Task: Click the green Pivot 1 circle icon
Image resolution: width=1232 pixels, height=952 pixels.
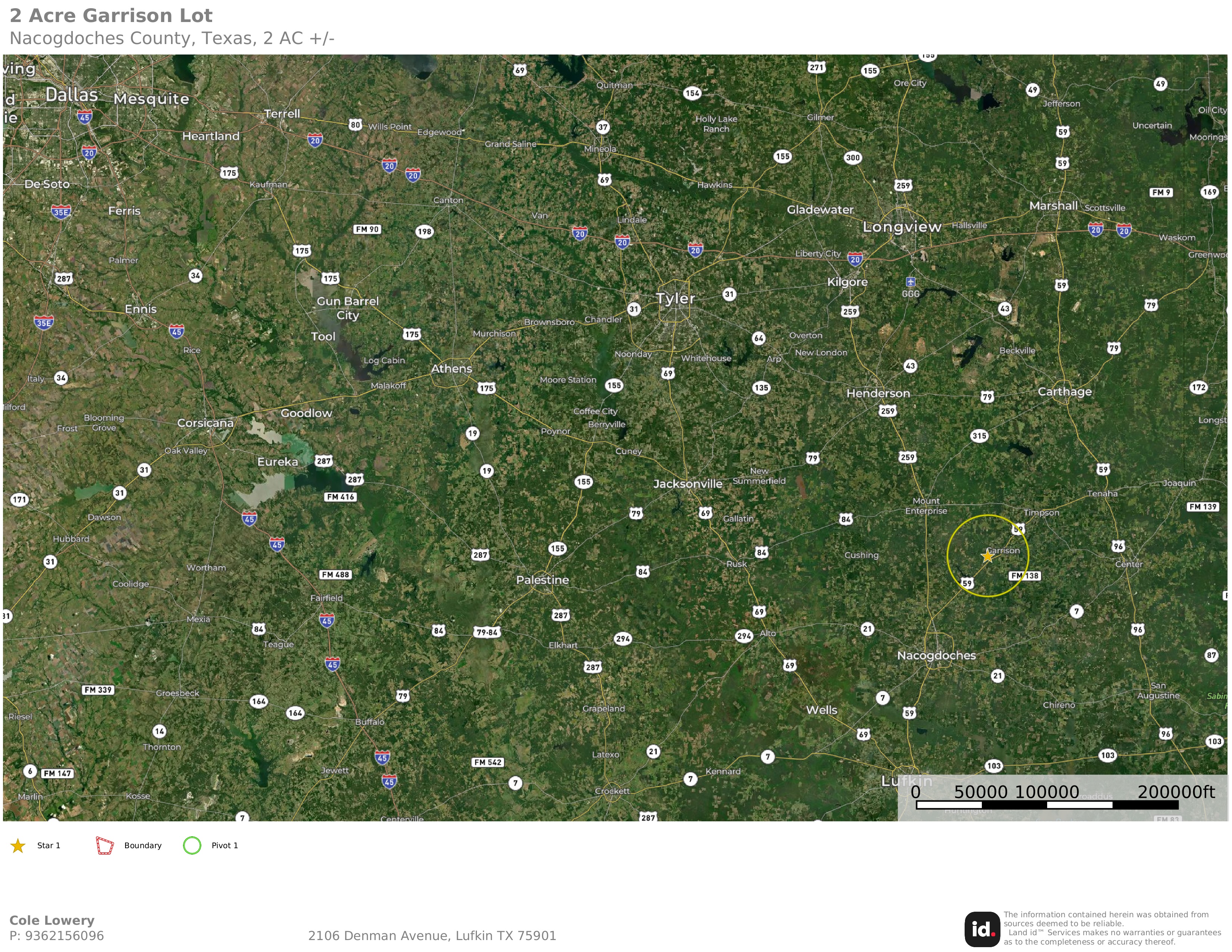Action: pyautogui.click(x=192, y=845)
